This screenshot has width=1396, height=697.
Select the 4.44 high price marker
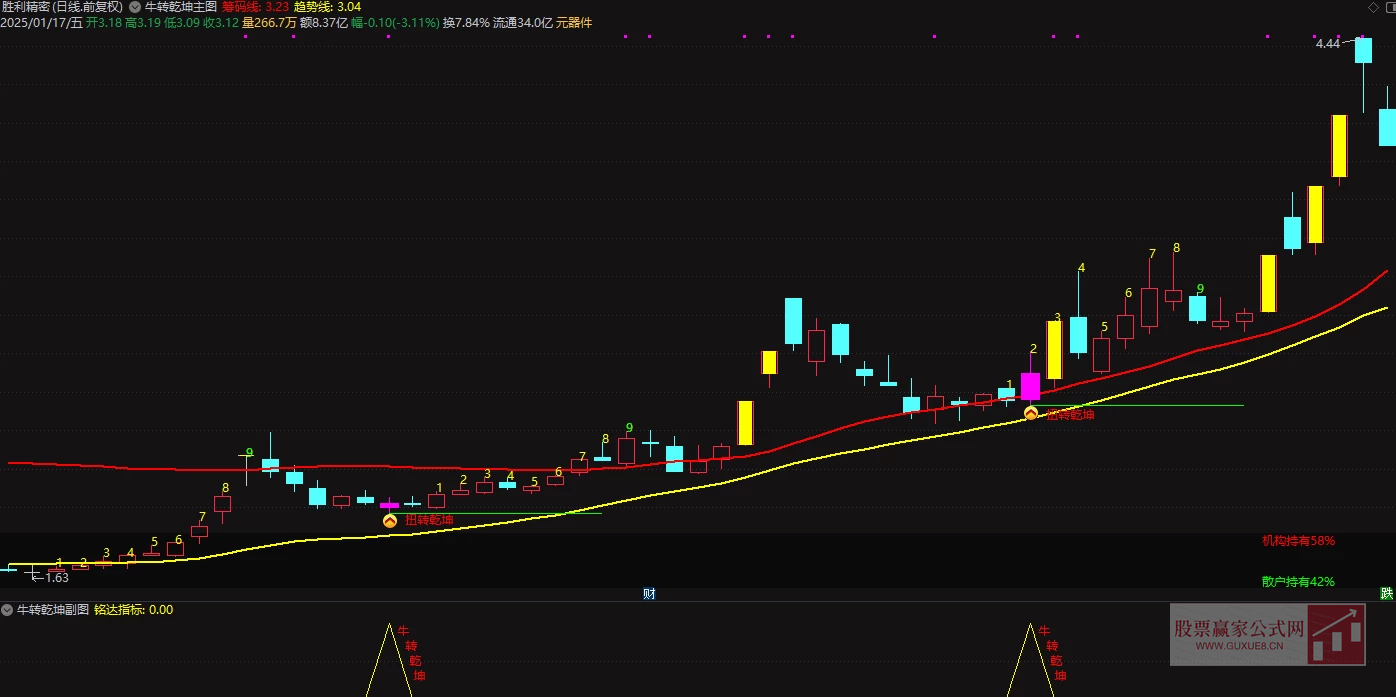click(x=1327, y=44)
